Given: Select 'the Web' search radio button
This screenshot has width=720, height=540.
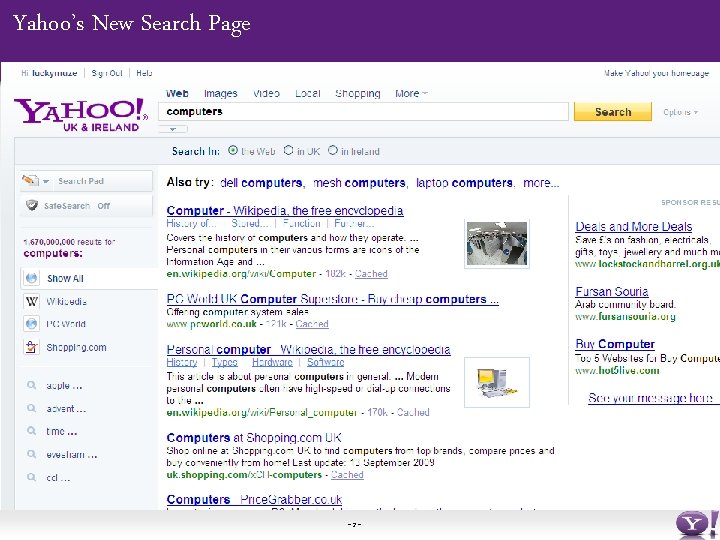Looking at the screenshot, I should (x=233, y=150).
